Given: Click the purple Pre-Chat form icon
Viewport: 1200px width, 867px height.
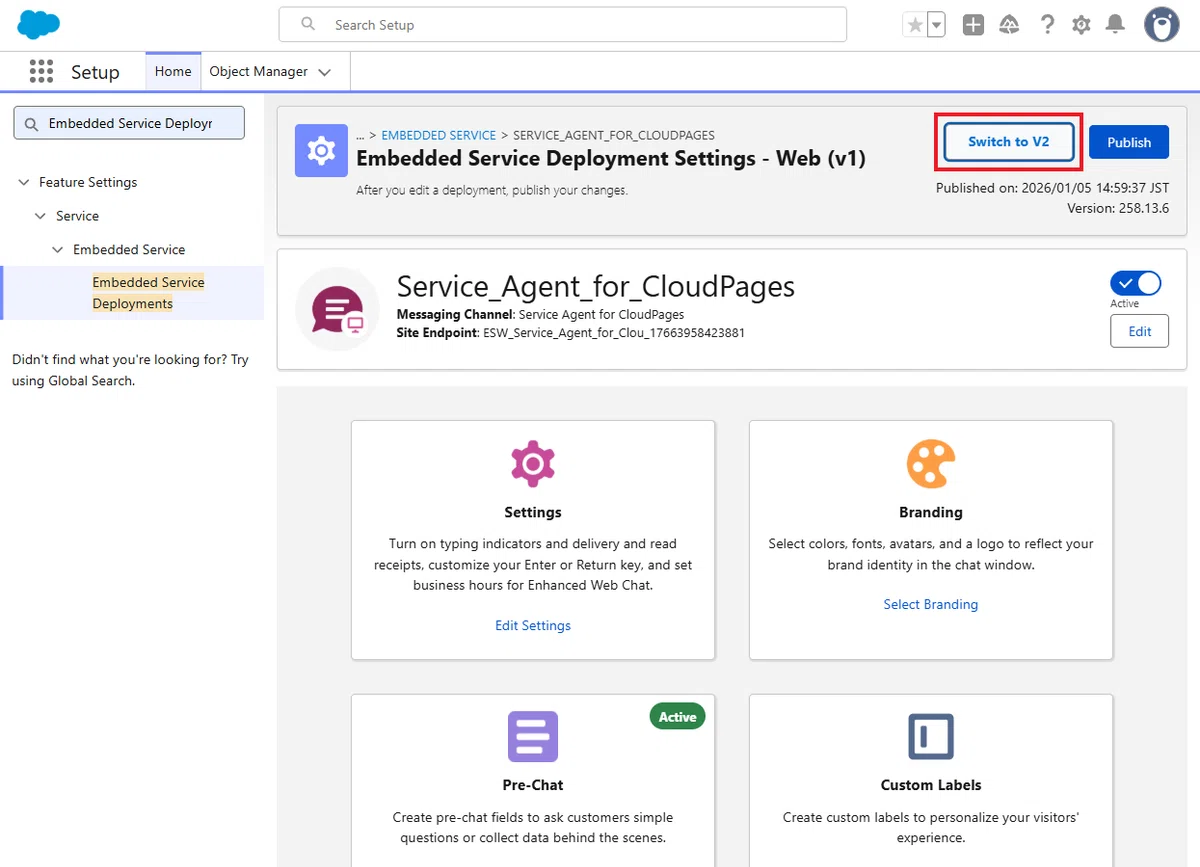Looking at the screenshot, I should 533,737.
